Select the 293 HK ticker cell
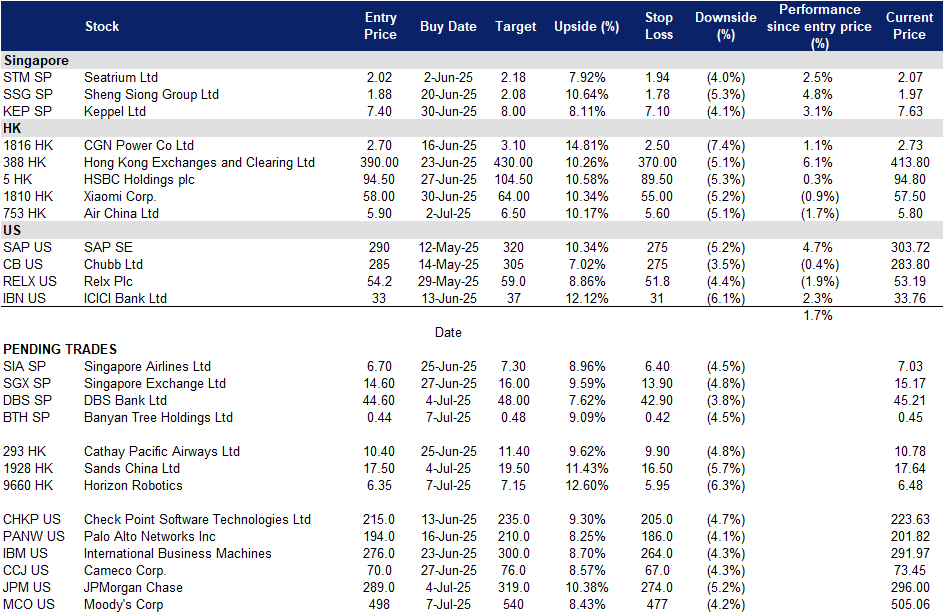 coord(25,451)
